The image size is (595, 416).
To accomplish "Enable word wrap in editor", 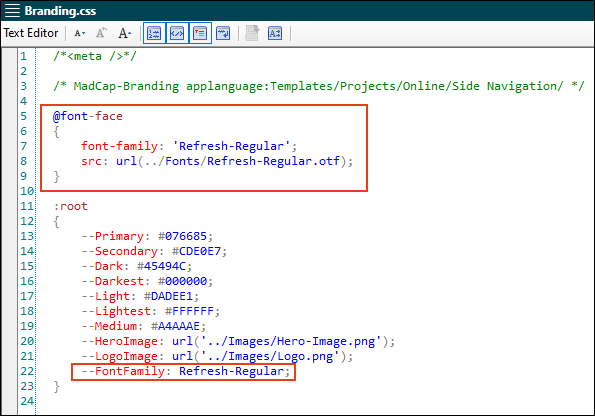I will [x=223, y=33].
